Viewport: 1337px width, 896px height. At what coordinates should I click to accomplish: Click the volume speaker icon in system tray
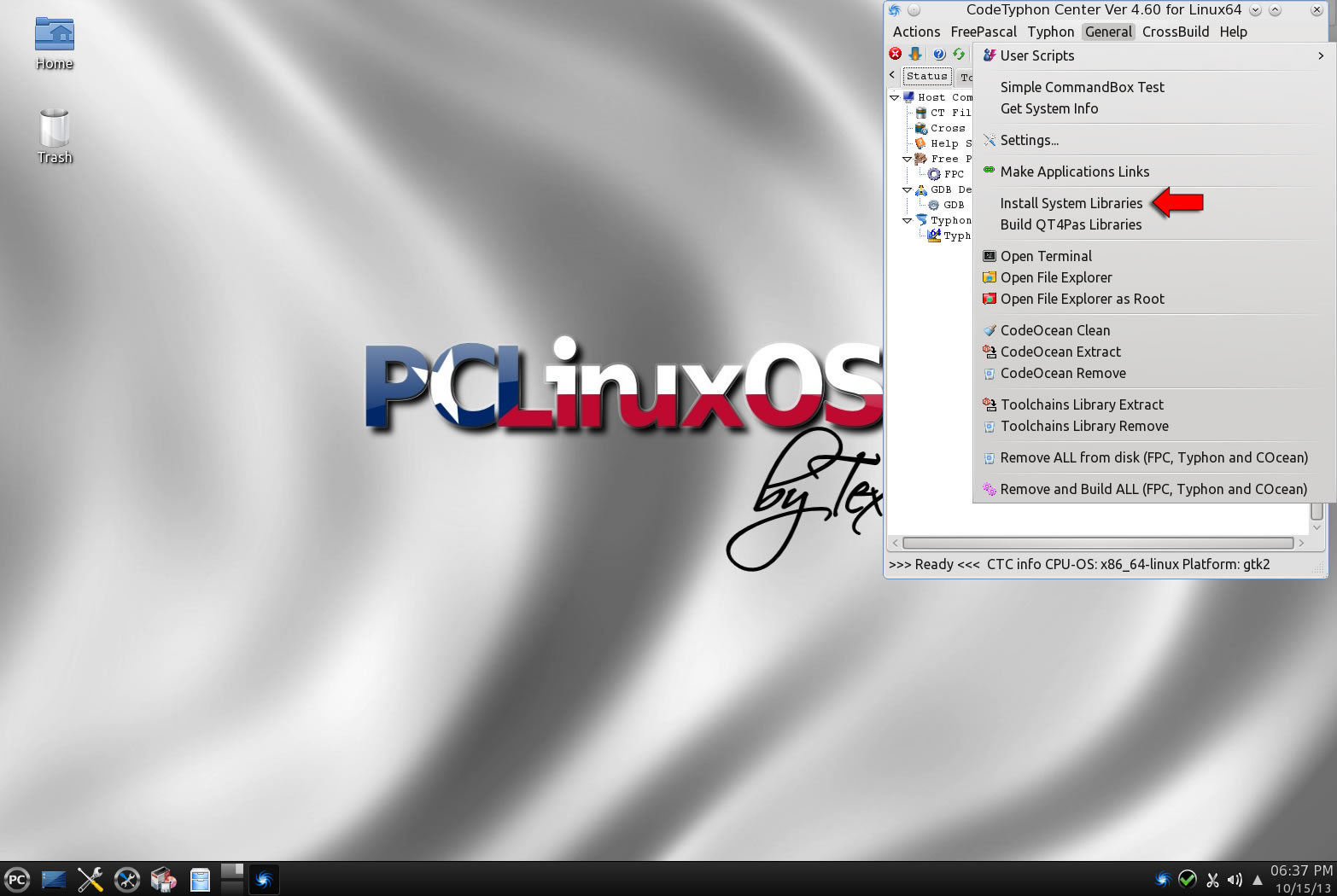[1235, 880]
